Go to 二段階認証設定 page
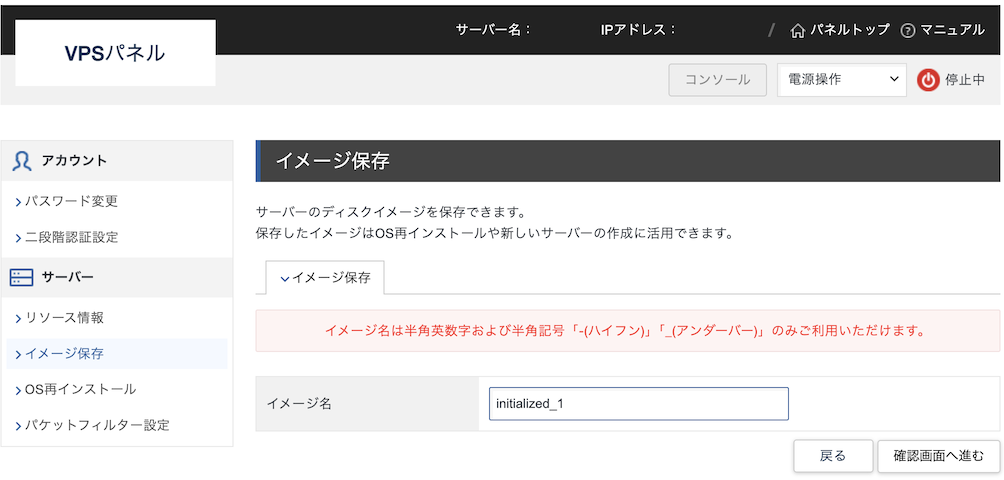This screenshot has height=480, width=1004. click(x=71, y=237)
